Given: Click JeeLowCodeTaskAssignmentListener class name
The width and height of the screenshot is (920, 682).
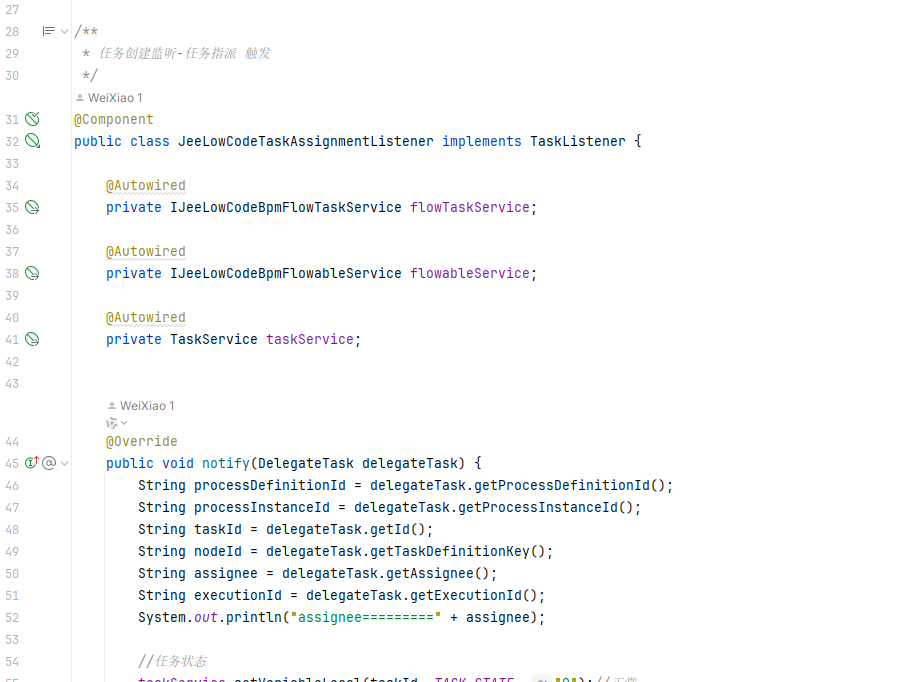Looking at the screenshot, I should (x=305, y=141).
